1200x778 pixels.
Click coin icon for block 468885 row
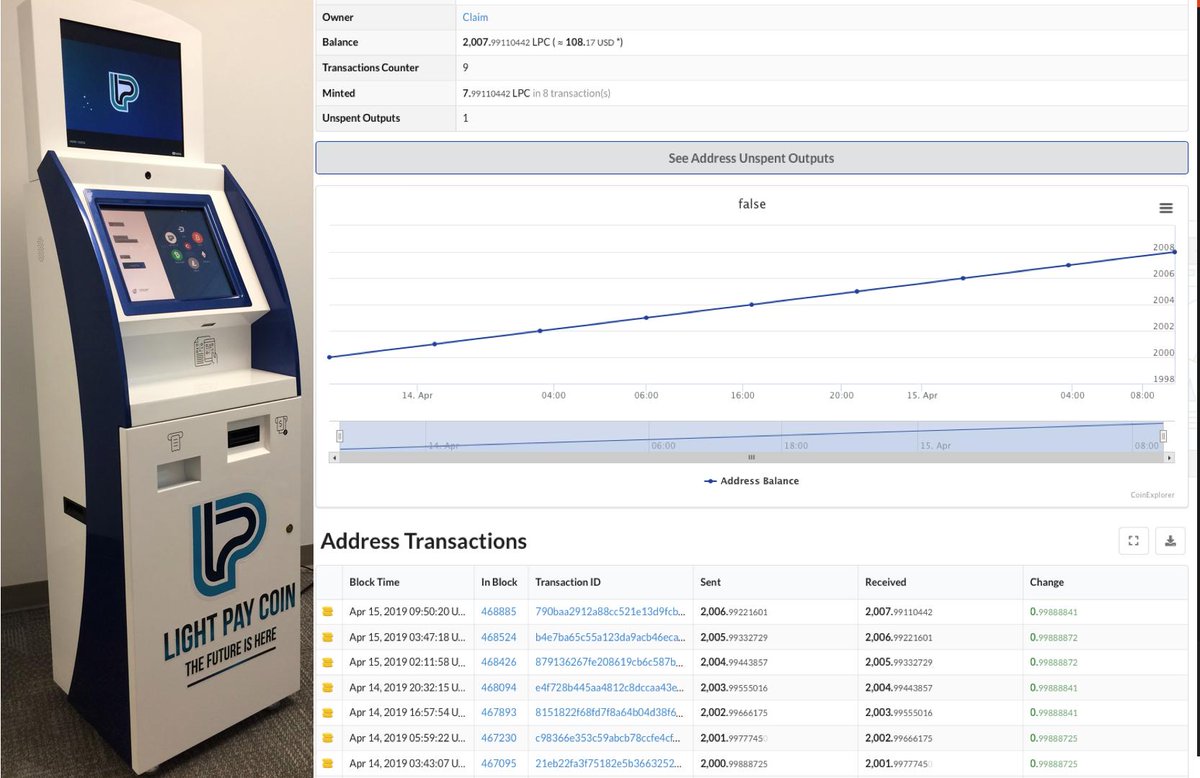(326, 611)
